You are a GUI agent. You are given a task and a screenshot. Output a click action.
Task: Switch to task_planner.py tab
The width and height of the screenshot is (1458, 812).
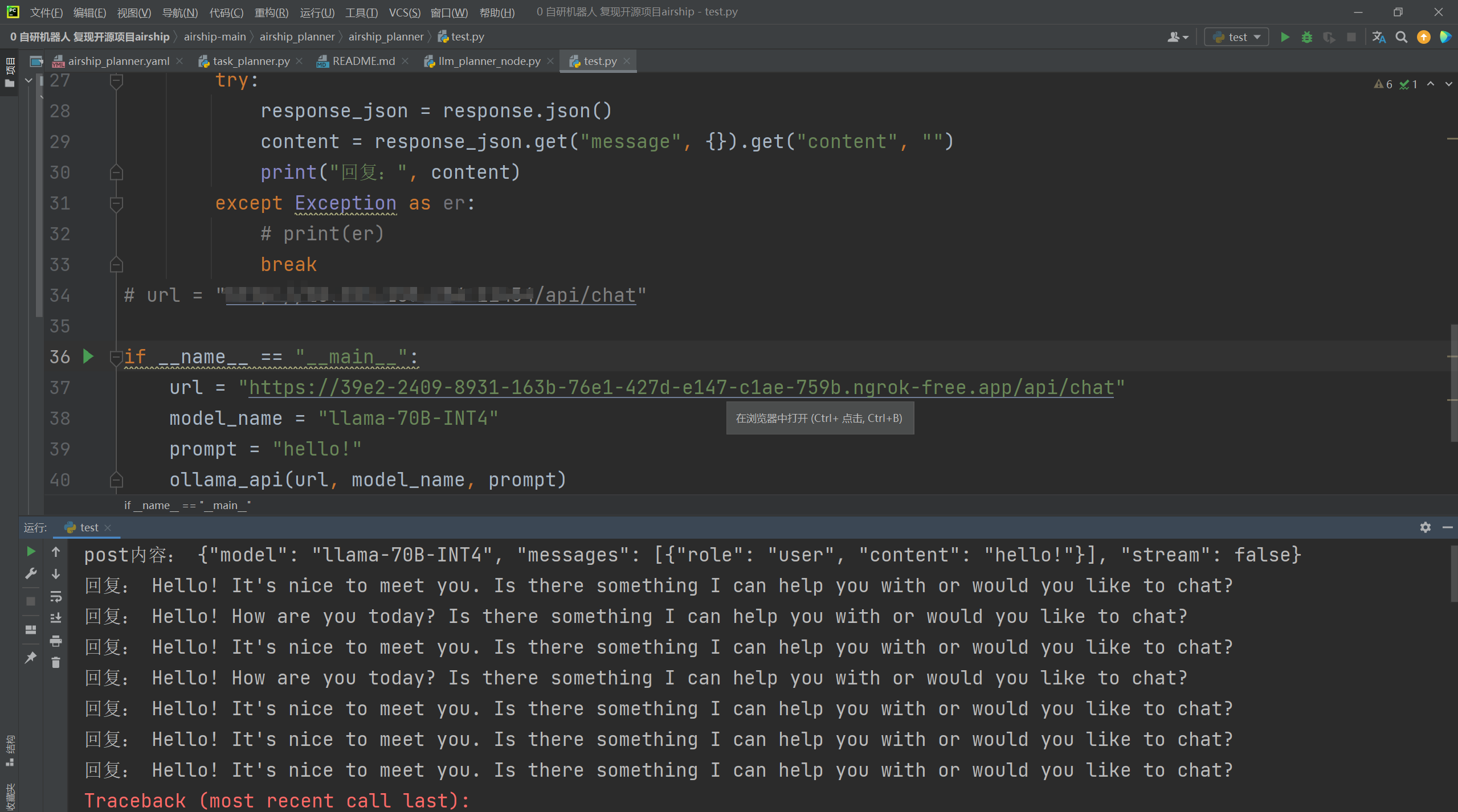(251, 61)
